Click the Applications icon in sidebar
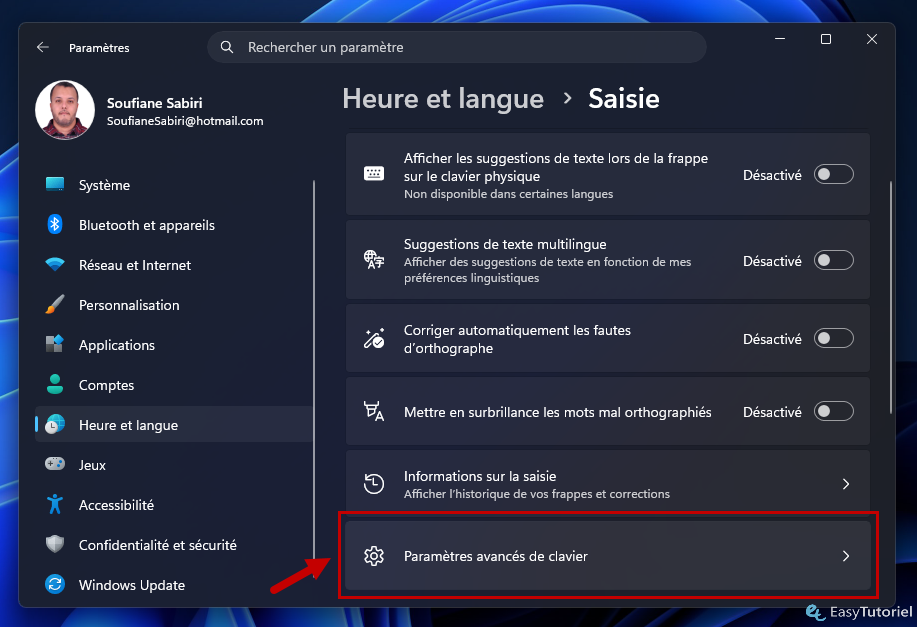 55,344
